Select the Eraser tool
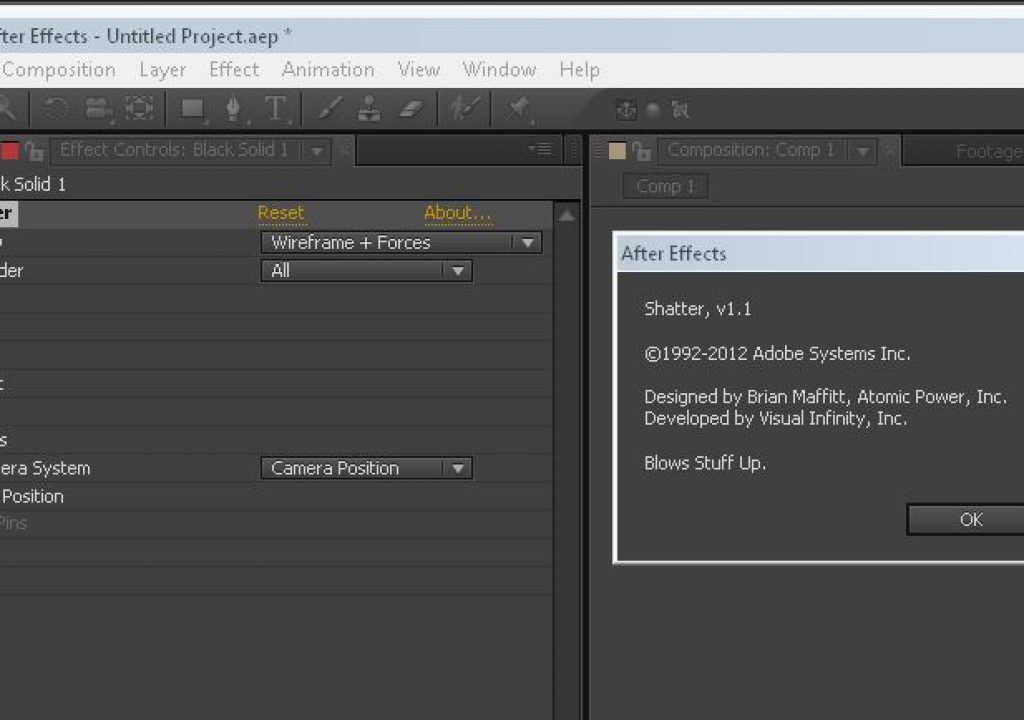 (411, 108)
